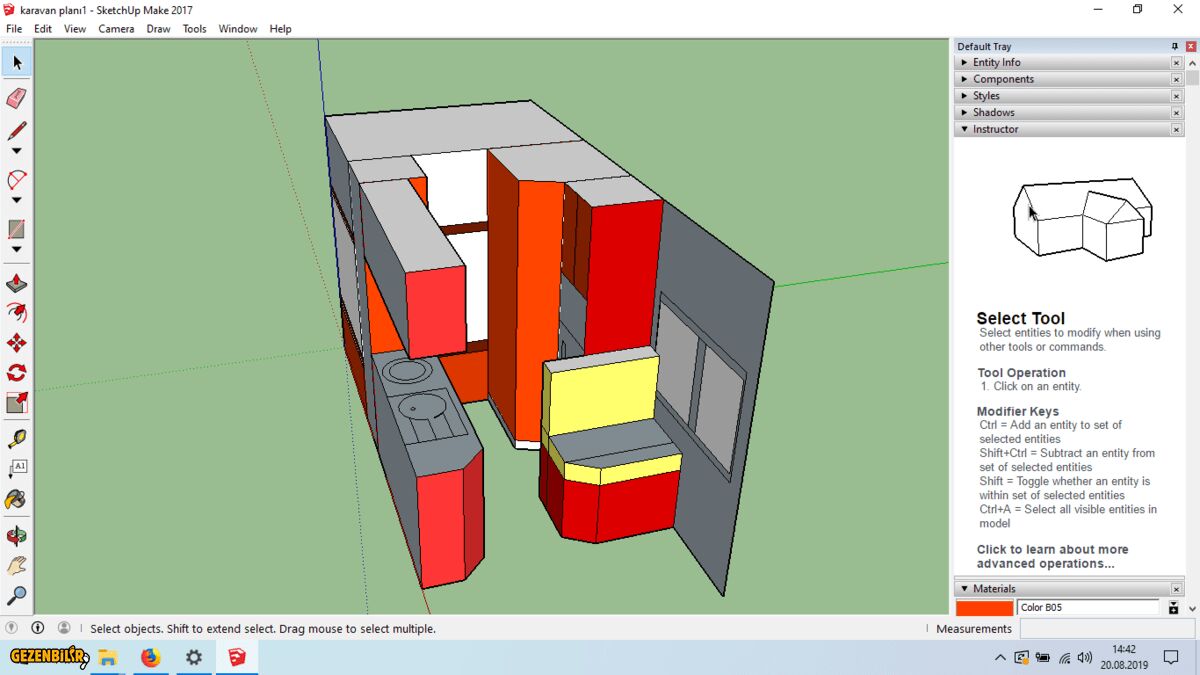Select the Select arrow tool

tap(16, 62)
